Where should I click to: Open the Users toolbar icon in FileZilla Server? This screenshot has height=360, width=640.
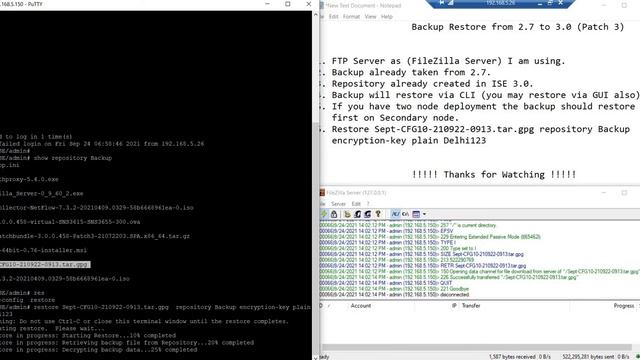[358, 214]
